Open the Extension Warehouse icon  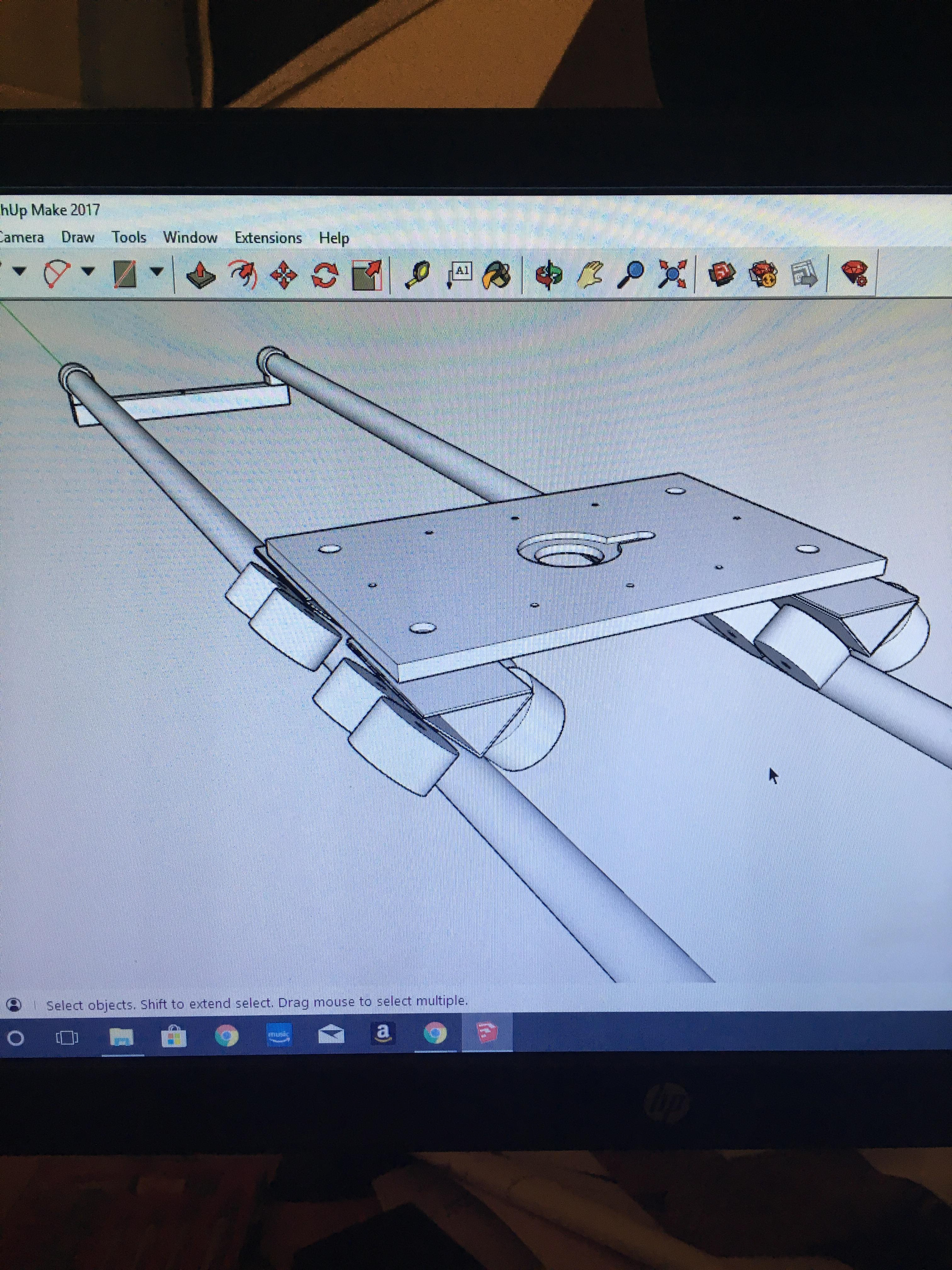point(763,274)
